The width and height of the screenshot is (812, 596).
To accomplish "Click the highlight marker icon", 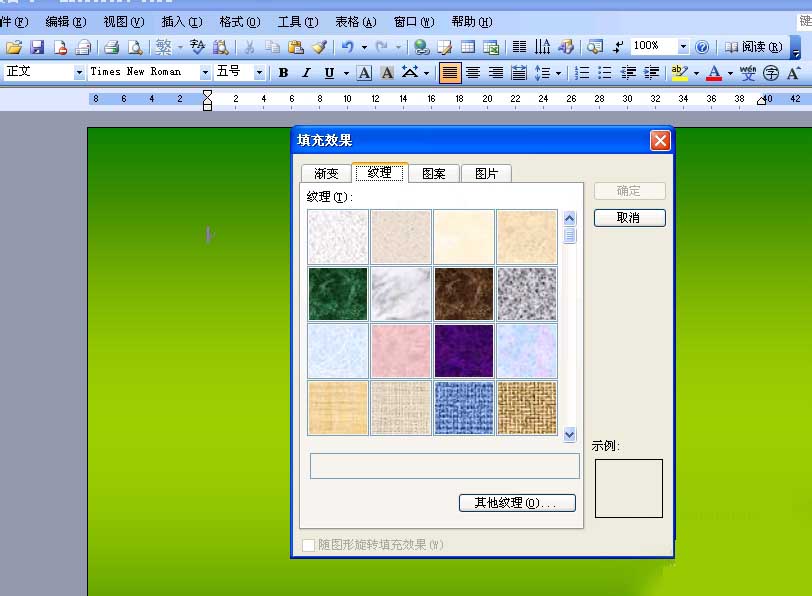I will tap(679, 72).
